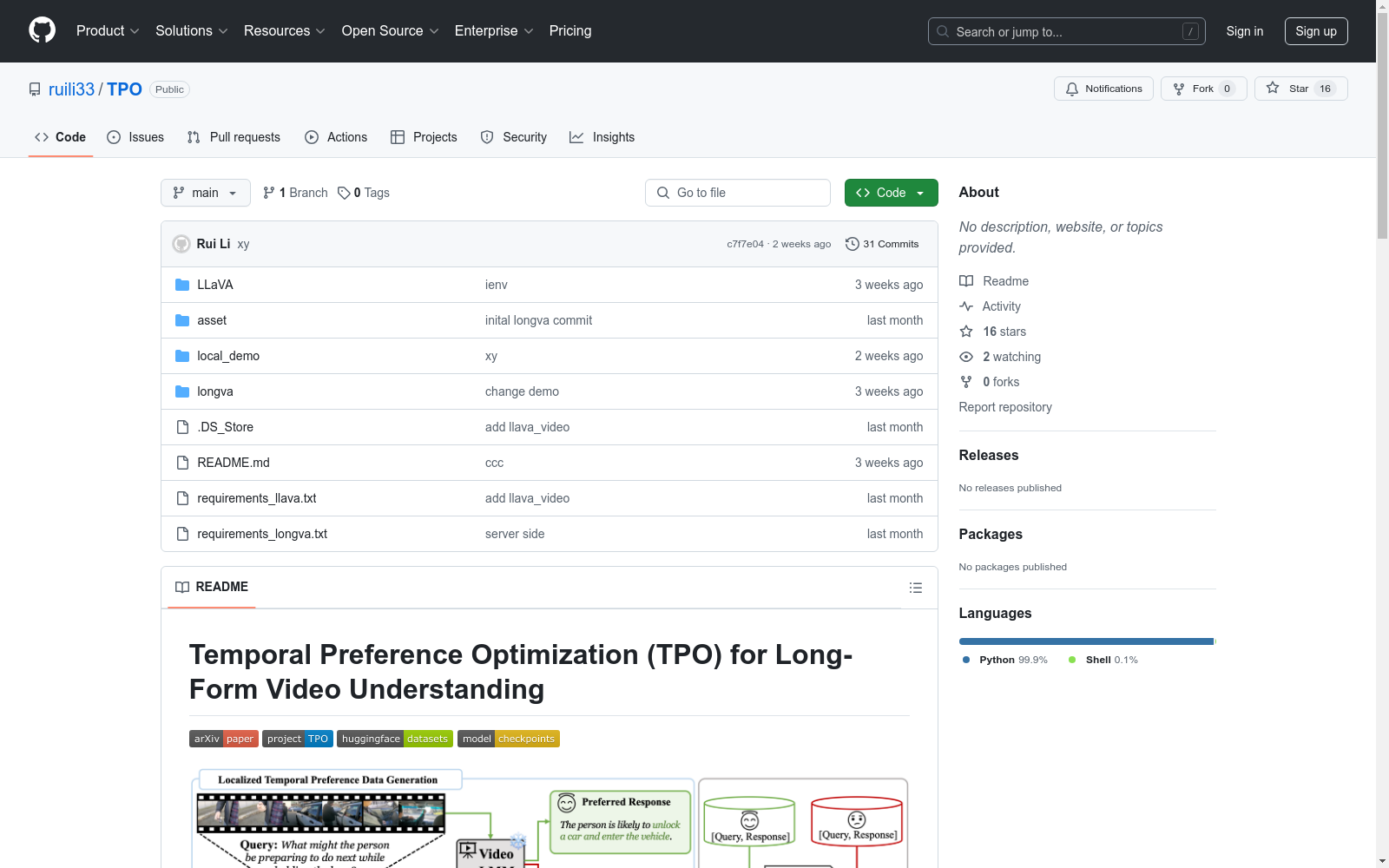Open the huggingface datasets badge
The height and width of the screenshot is (868, 1389).
coord(395,739)
